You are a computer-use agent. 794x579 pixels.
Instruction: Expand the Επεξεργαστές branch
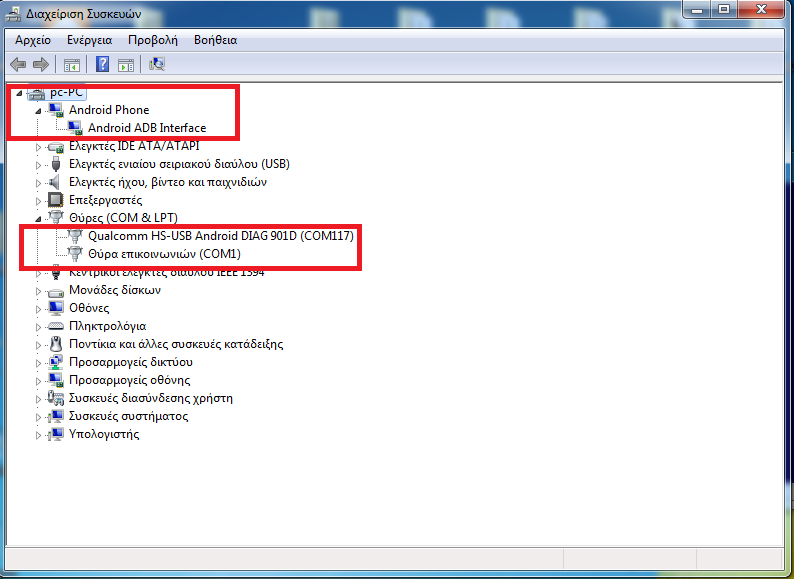pyautogui.click(x=38, y=201)
